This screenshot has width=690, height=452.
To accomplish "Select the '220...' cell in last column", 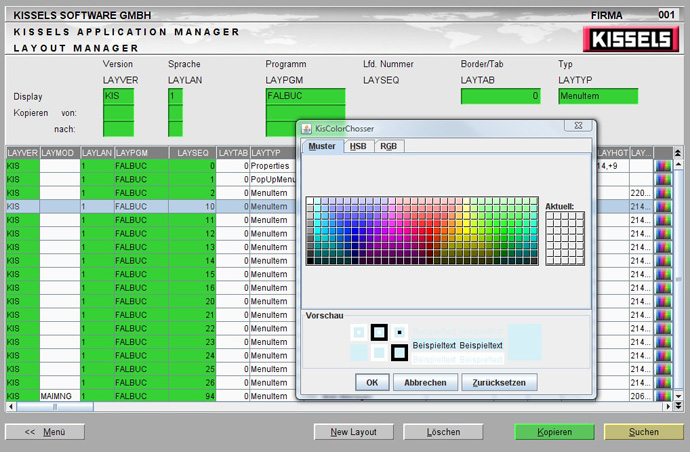I will coord(641,193).
